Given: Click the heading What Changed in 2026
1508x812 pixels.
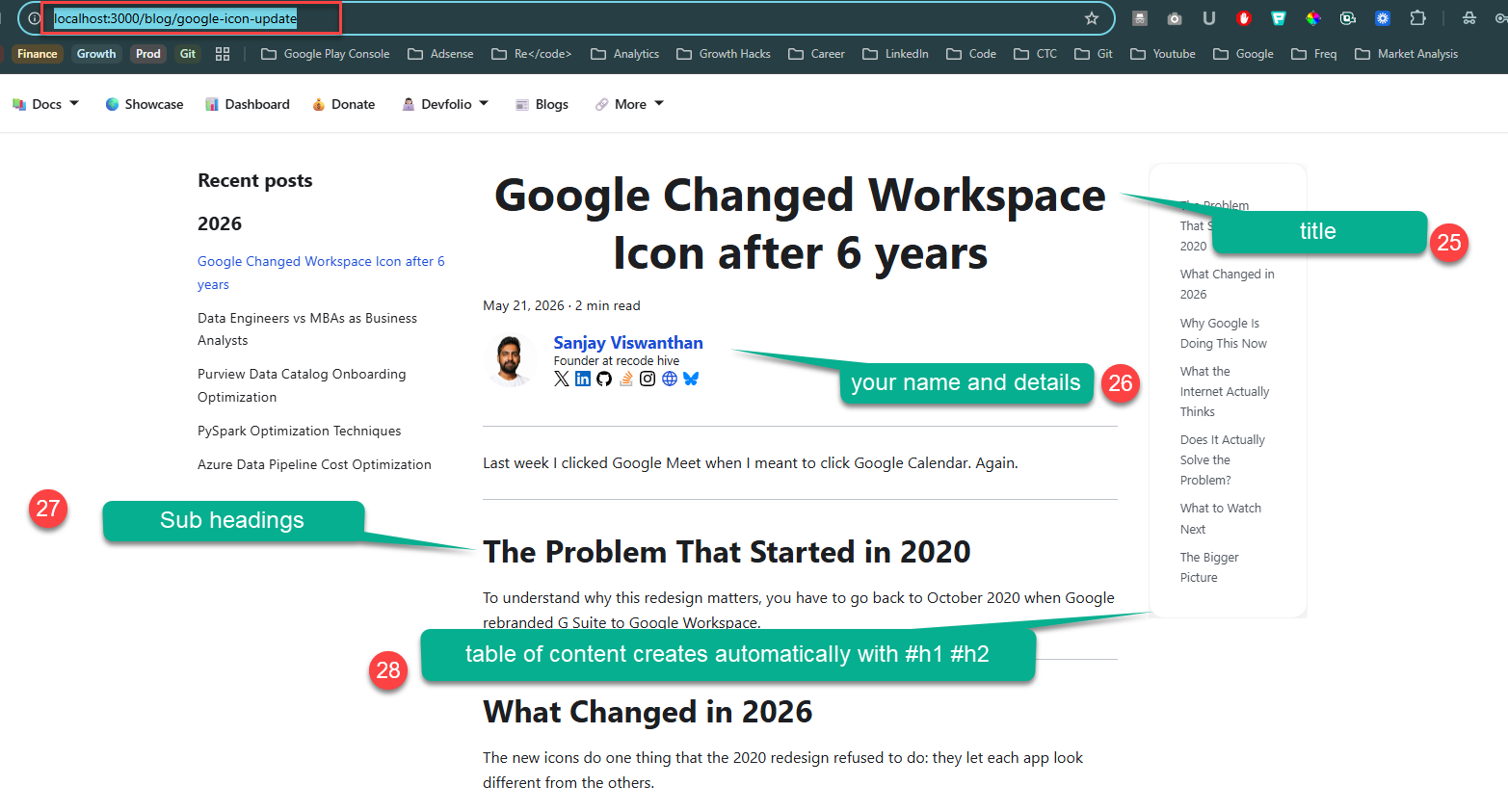Looking at the screenshot, I should pyautogui.click(x=648, y=712).
